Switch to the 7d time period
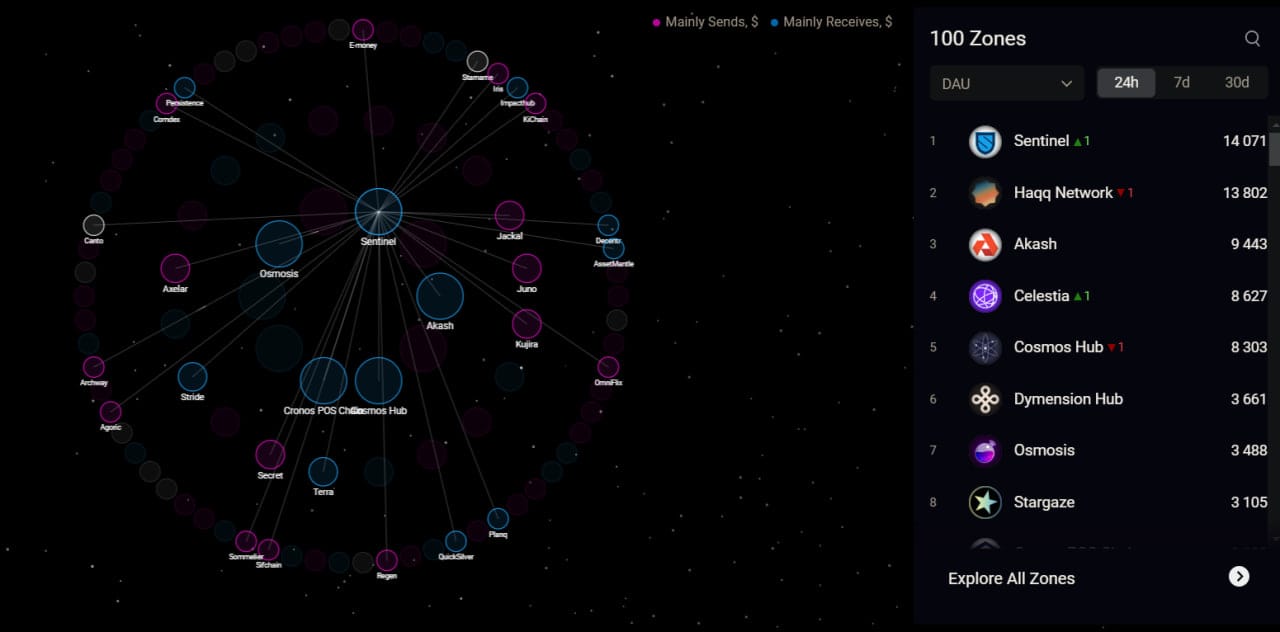The width and height of the screenshot is (1280, 632). [1181, 83]
